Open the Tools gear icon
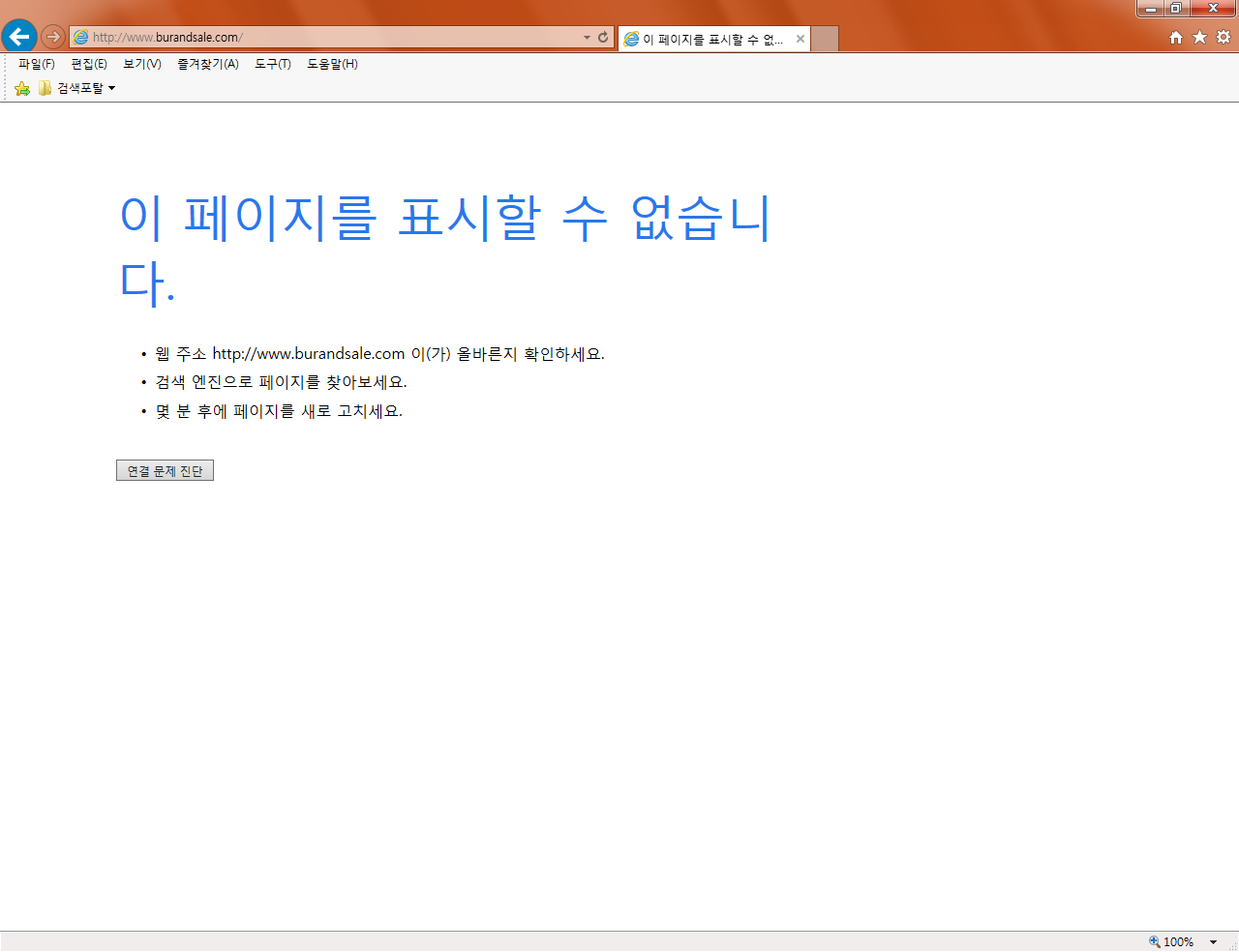The image size is (1239, 952). tap(1224, 37)
